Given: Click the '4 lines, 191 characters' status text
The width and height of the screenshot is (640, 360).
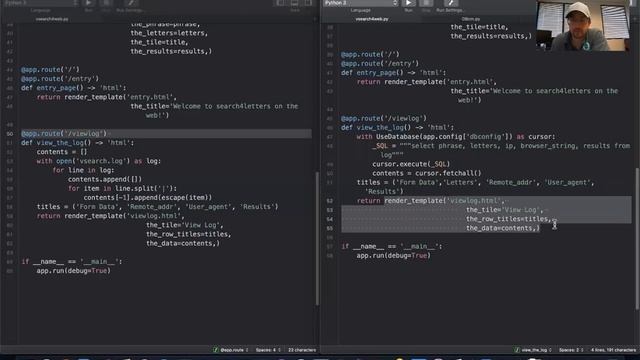Looking at the screenshot, I should [x=613, y=350].
